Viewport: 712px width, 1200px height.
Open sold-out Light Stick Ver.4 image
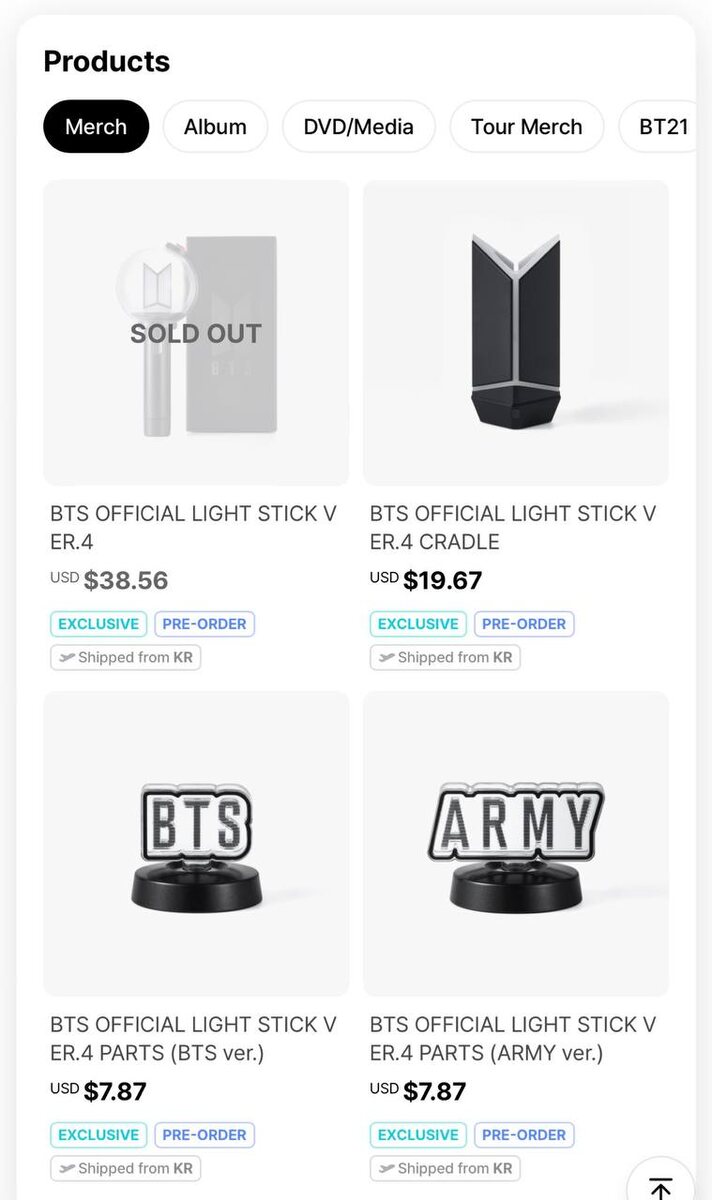pyautogui.click(x=196, y=333)
